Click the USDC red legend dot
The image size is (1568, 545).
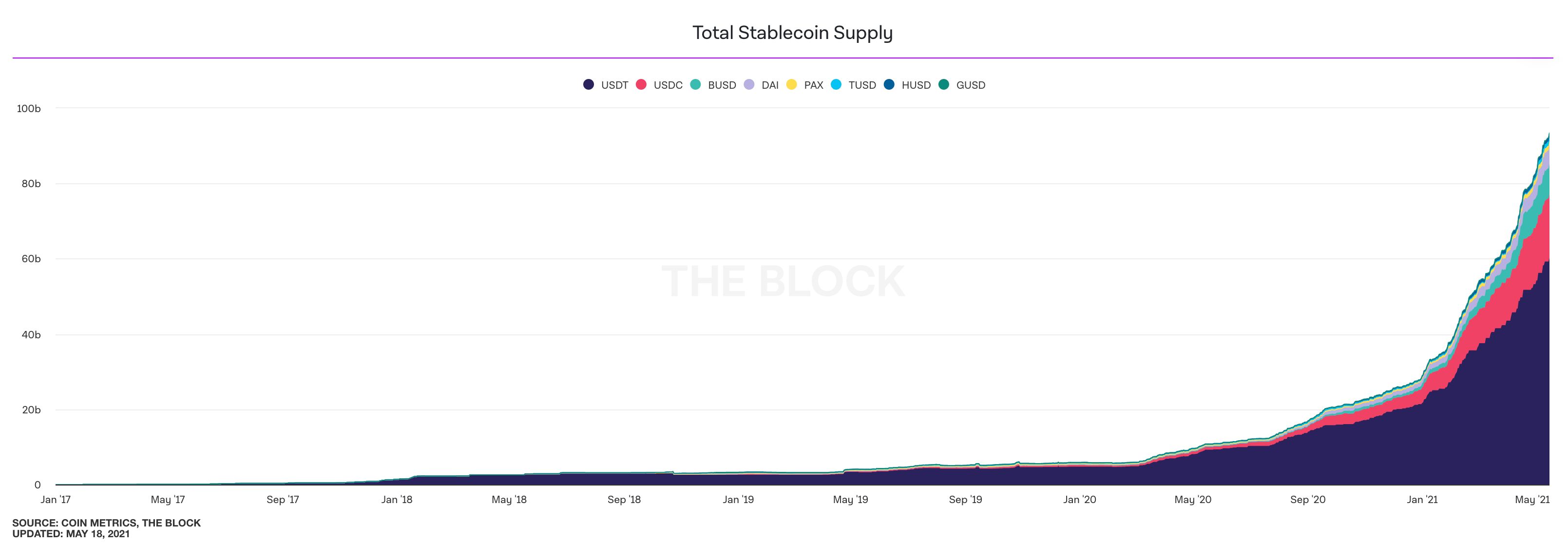pyautogui.click(x=641, y=85)
